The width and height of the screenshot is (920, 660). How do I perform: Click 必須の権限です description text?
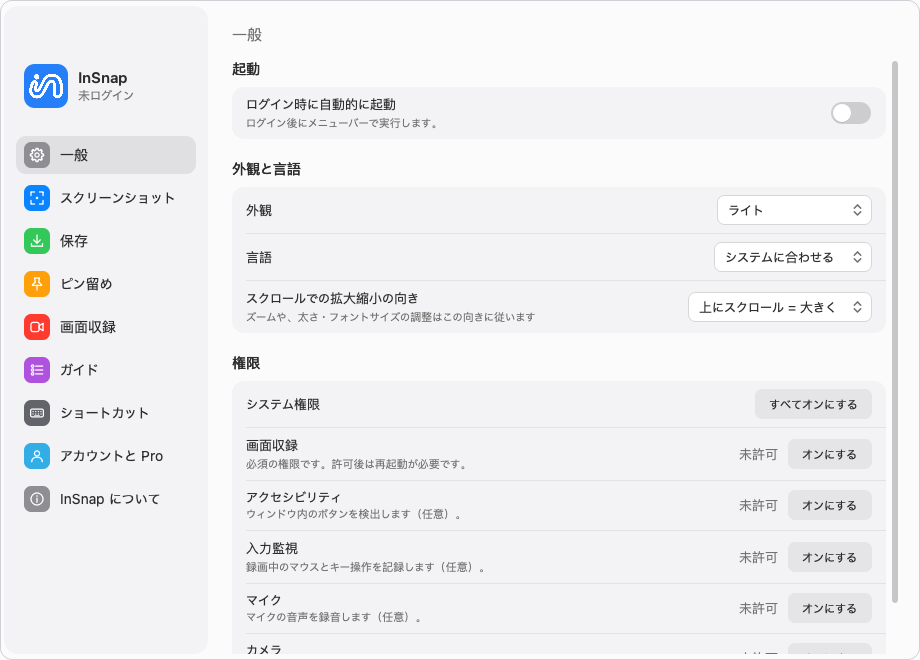(x=357, y=464)
